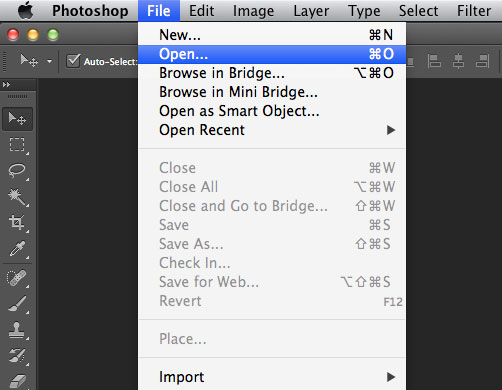Viewport: 502px width, 390px height.
Task: Toggle the Auto-Select checkbox
Action: click(x=73, y=61)
